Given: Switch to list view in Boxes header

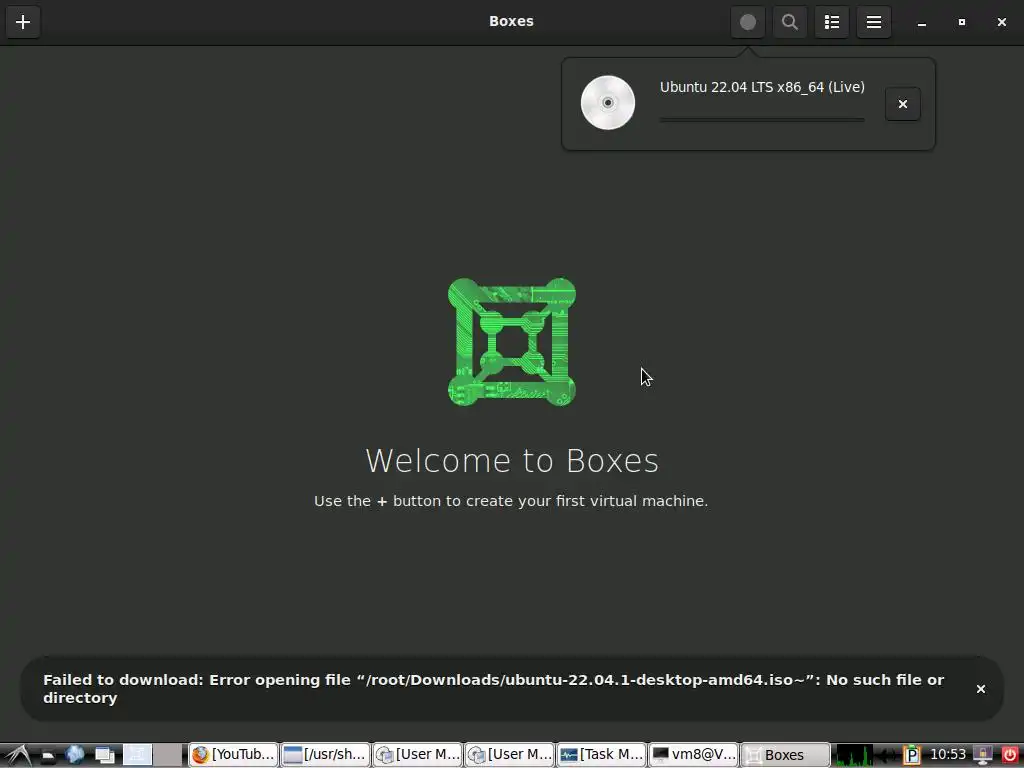Looking at the screenshot, I should pos(831,22).
